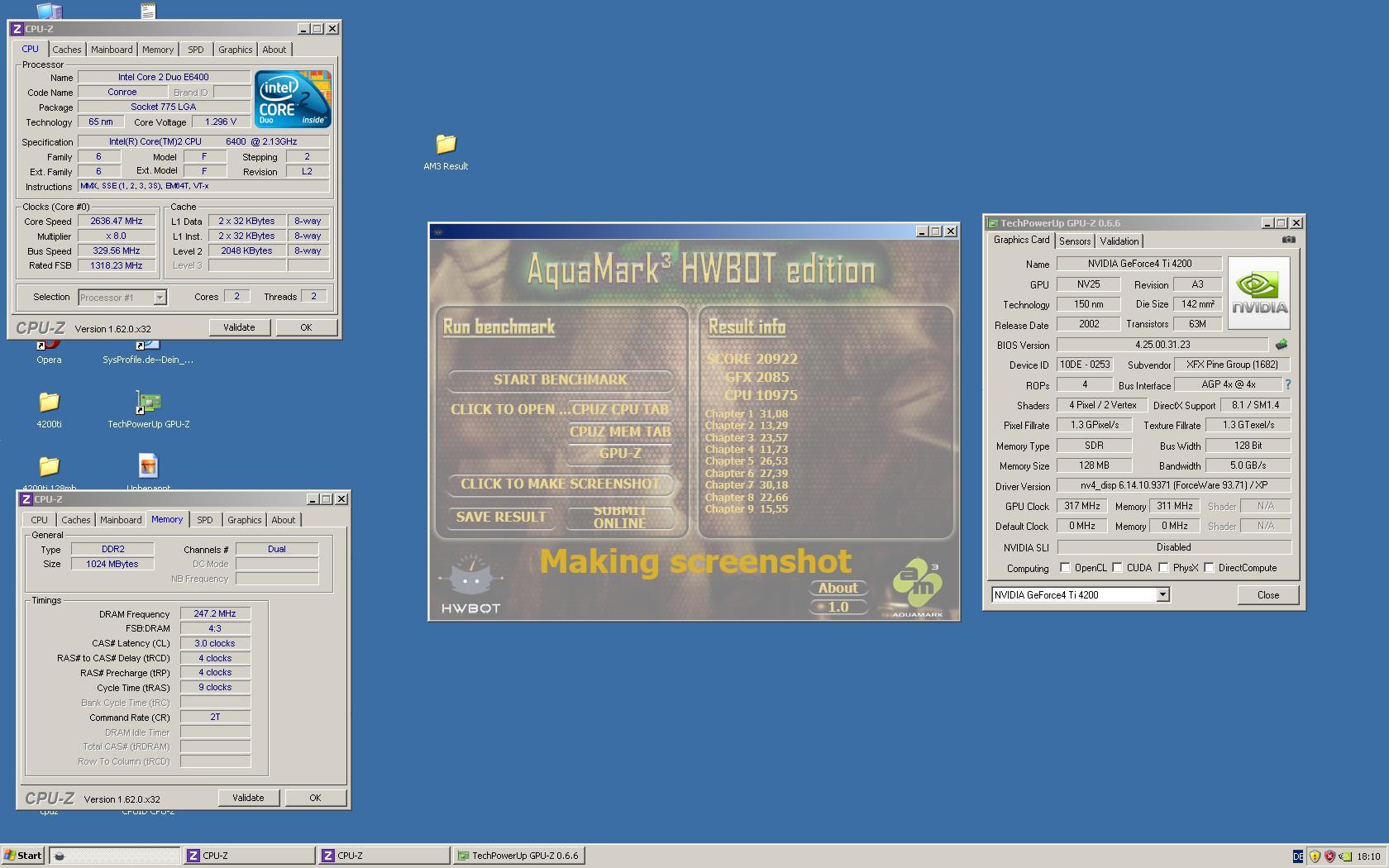Image resolution: width=1389 pixels, height=868 pixels.
Task: Click the BIOS save chip icon in GPU-Z
Action: click(1282, 344)
